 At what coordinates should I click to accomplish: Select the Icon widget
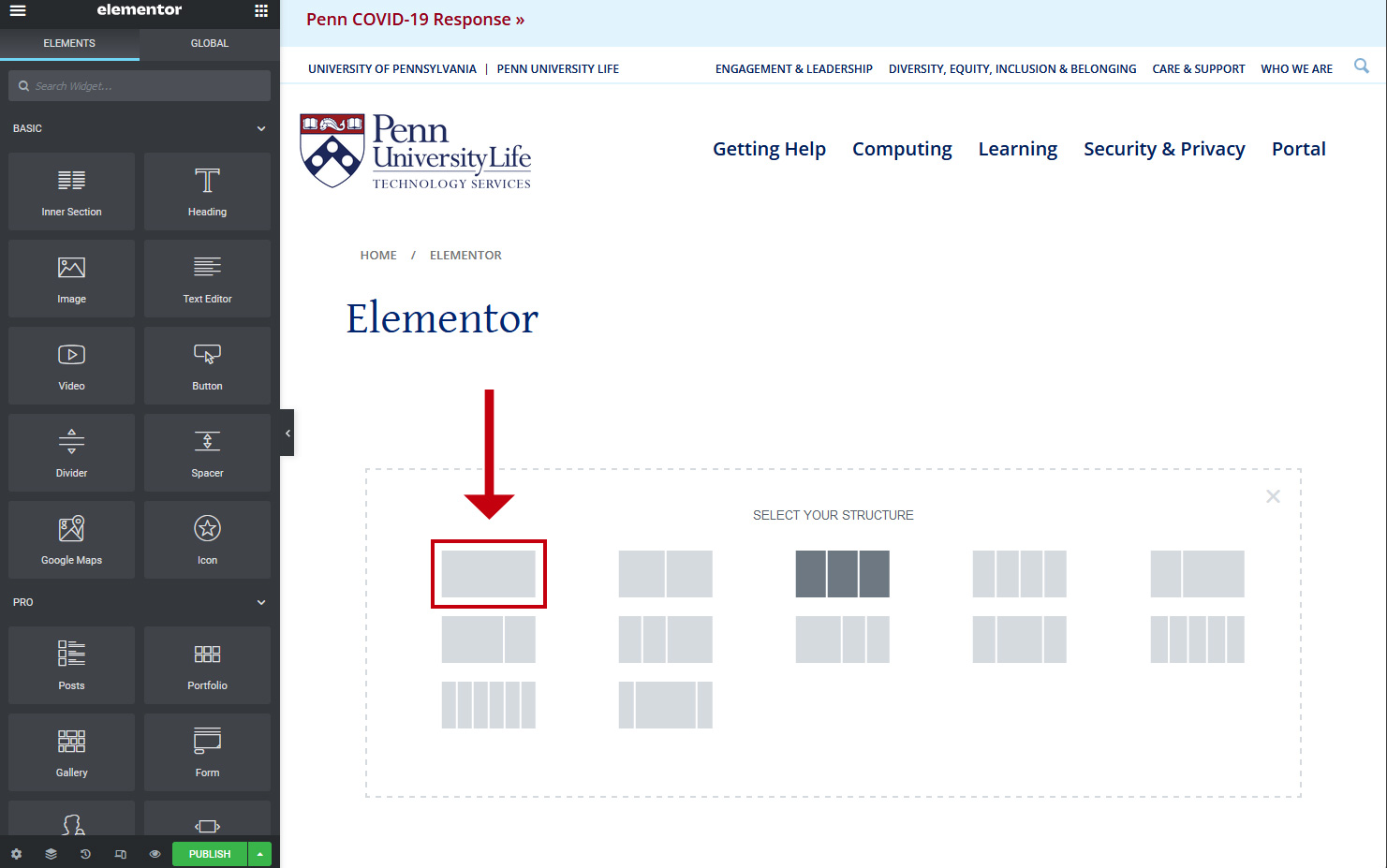coord(207,540)
